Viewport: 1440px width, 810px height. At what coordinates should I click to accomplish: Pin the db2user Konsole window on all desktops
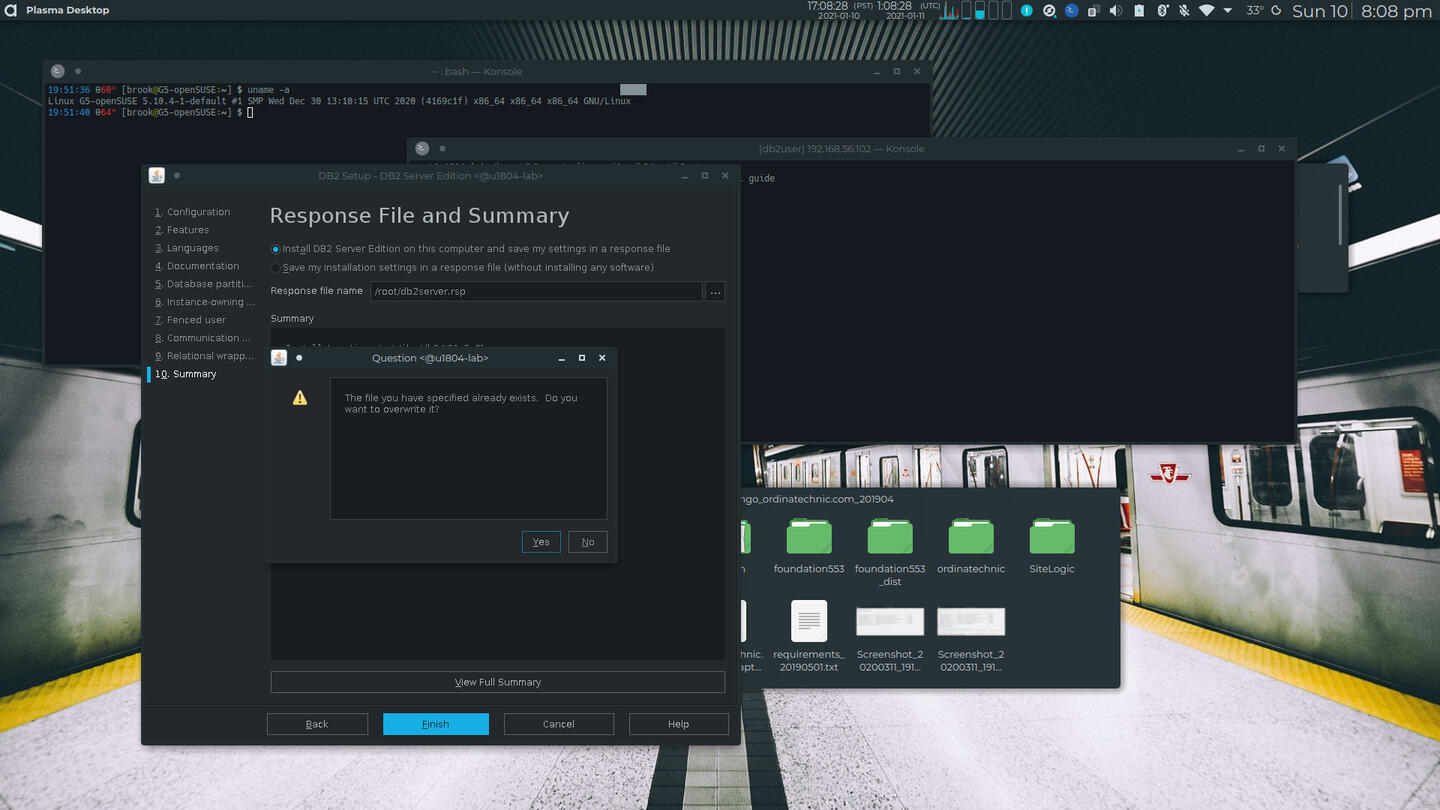click(442, 149)
